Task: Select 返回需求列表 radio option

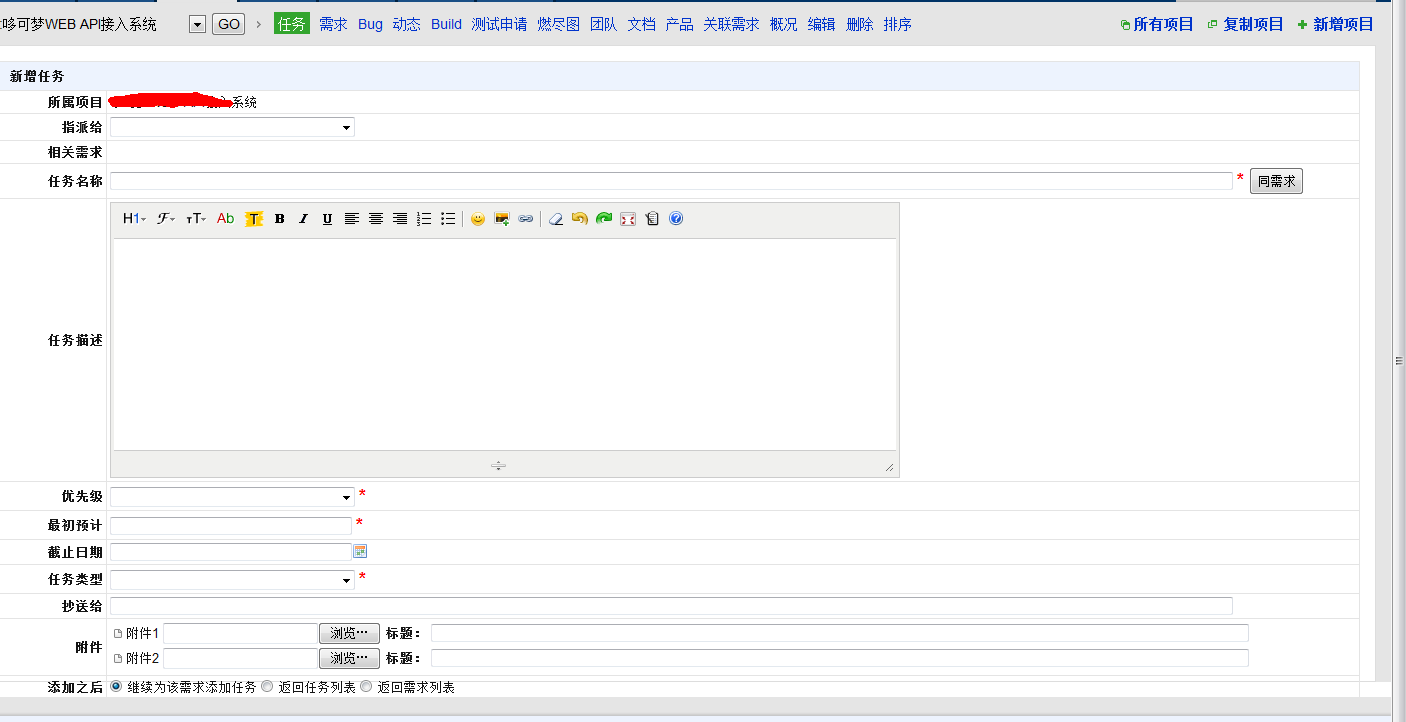Action: click(366, 687)
